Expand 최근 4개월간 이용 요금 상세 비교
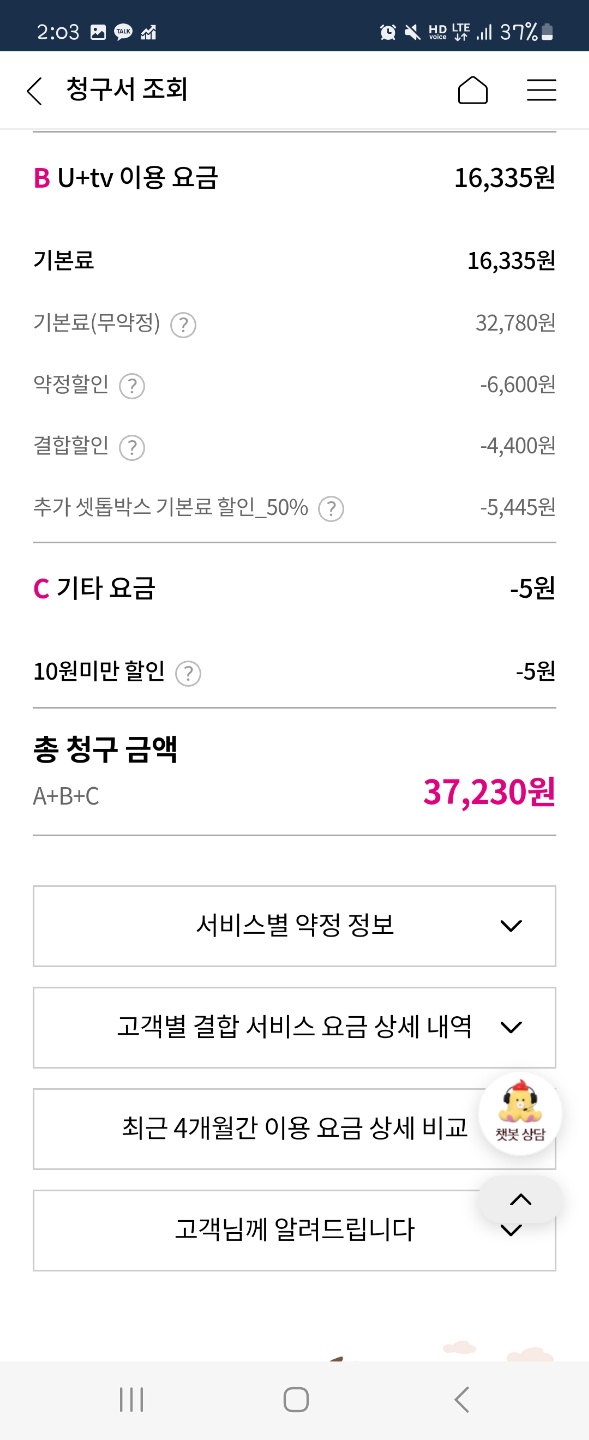Viewport: 589px width, 1440px height. 294,1129
